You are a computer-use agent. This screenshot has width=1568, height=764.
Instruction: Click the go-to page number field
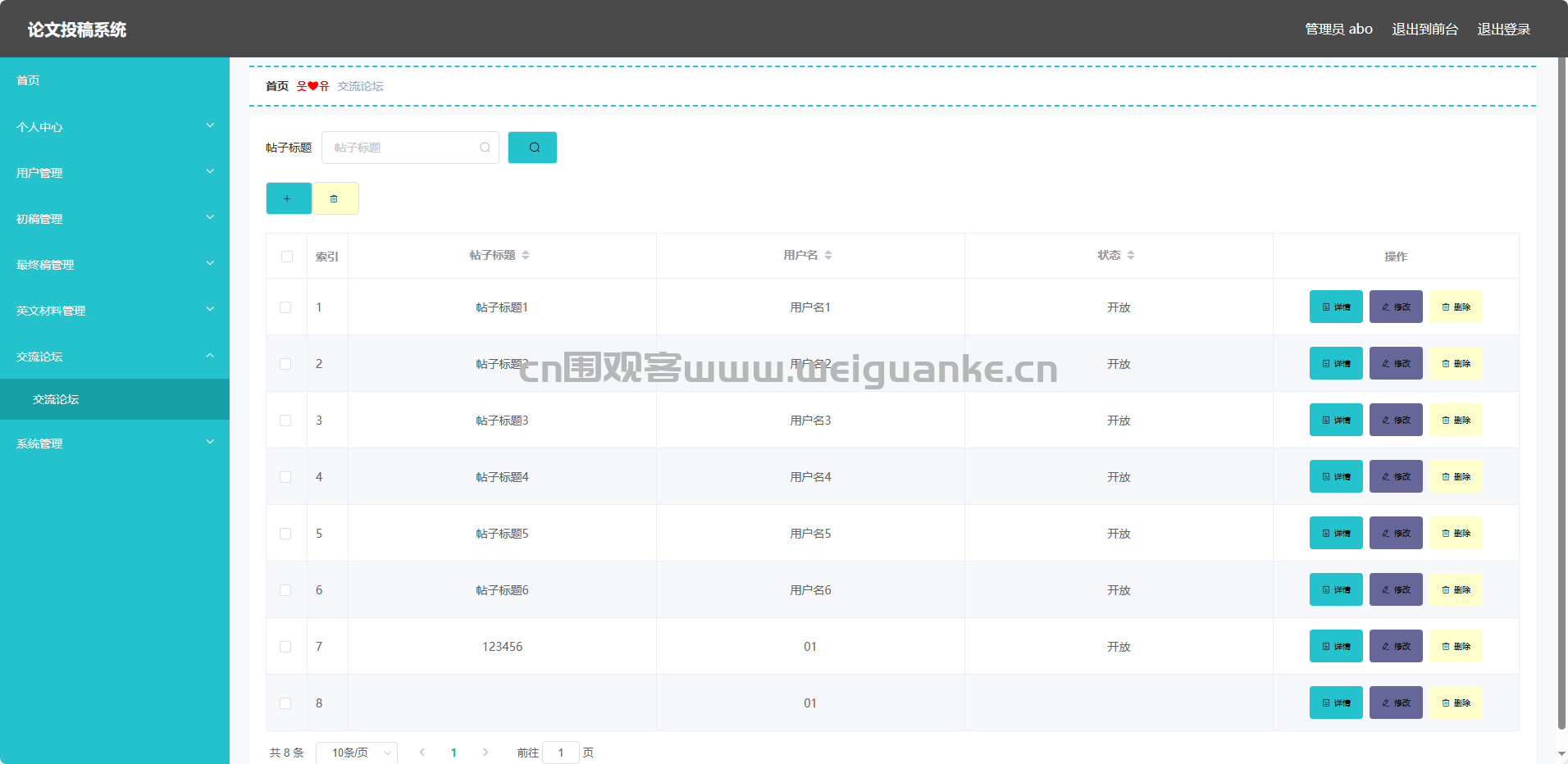coord(561,753)
